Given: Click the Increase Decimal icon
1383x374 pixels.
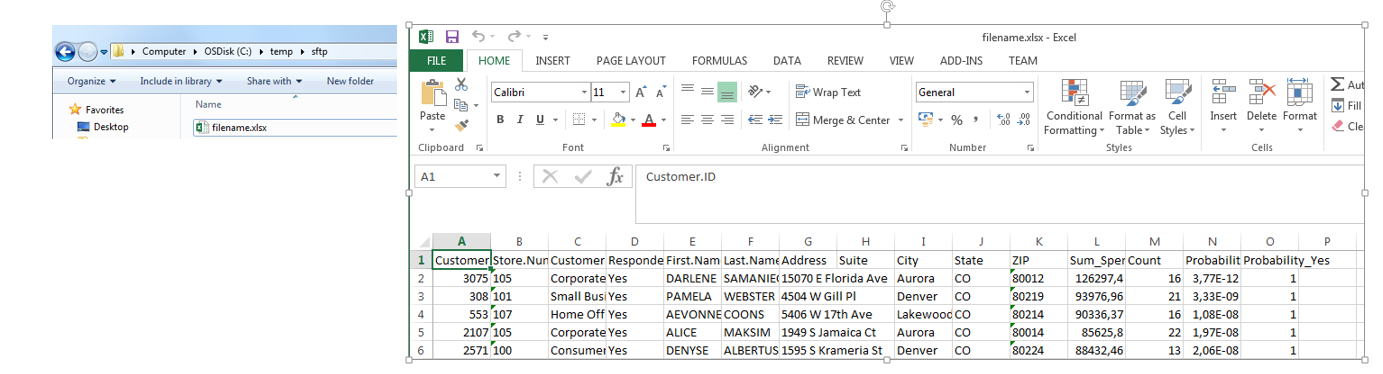Looking at the screenshot, I should point(1004,120).
